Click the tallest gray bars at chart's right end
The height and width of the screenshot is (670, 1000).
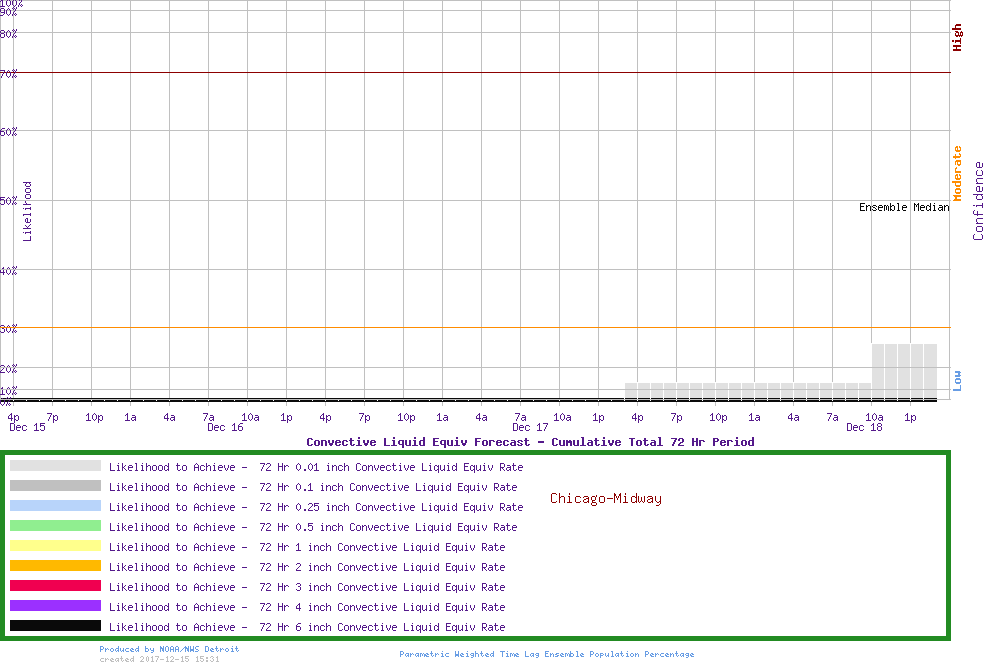tap(904, 370)
